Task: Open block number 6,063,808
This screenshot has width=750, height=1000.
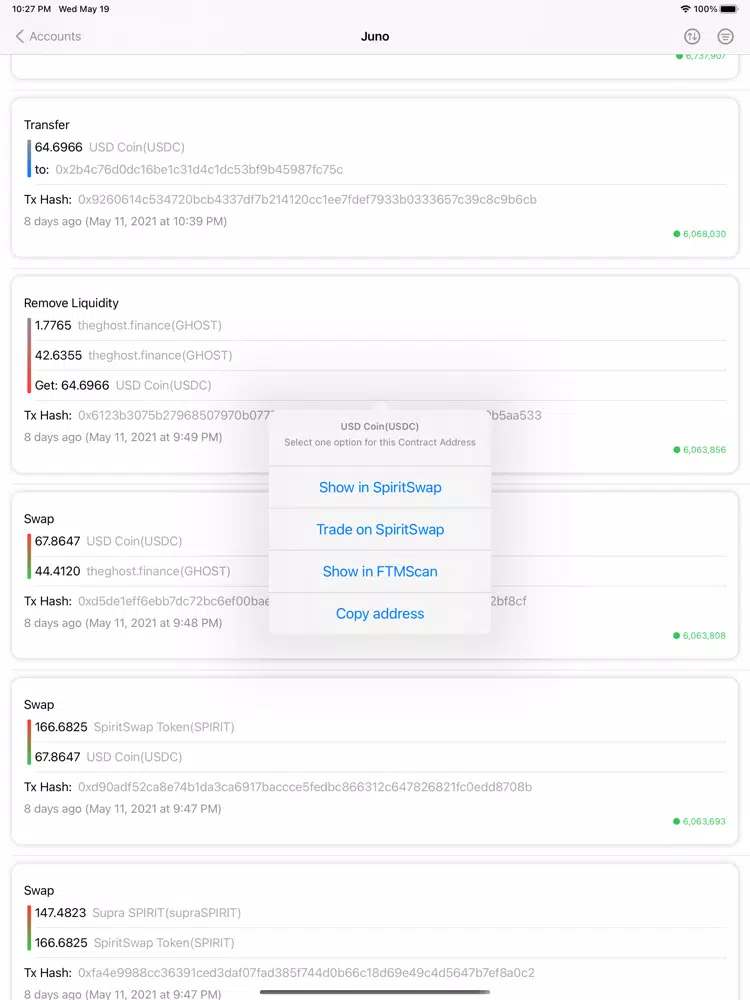Action: tap(700, 635)
